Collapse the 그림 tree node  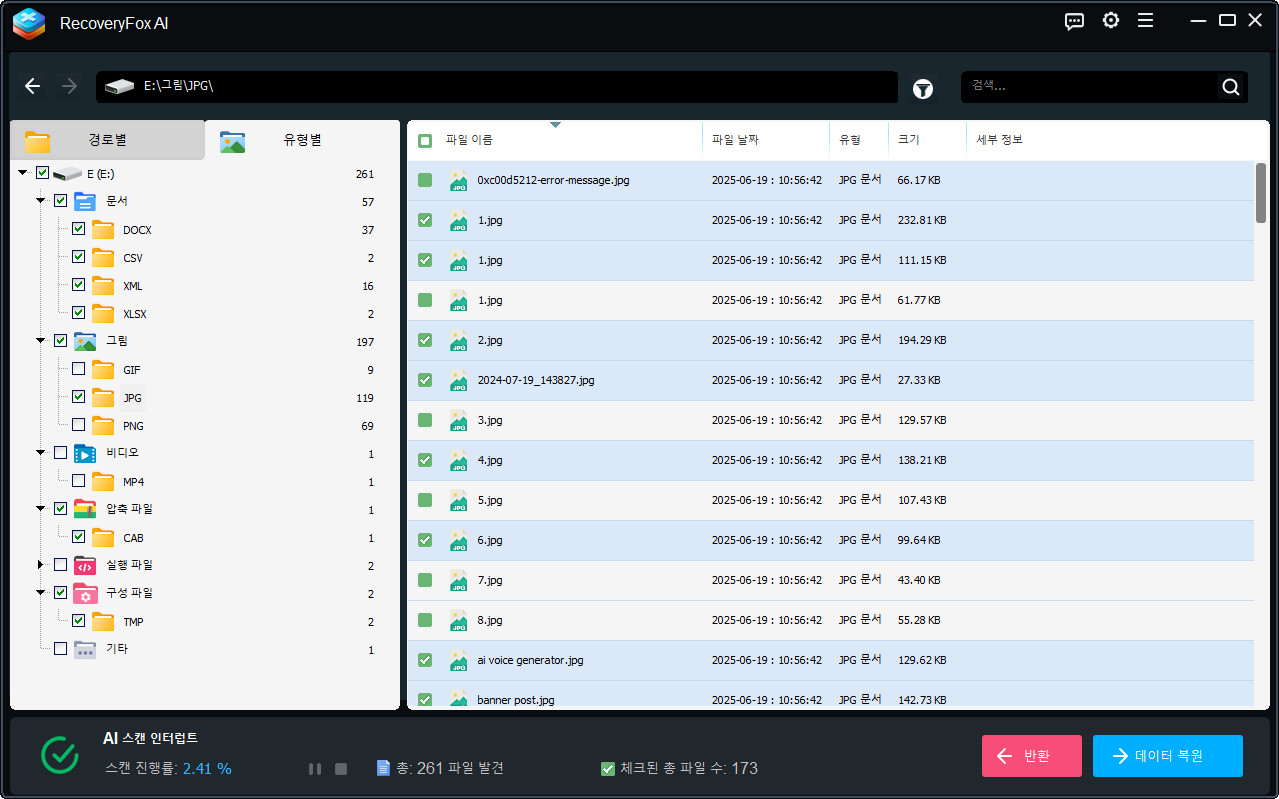pyautogui.click(x=41, y=341)
